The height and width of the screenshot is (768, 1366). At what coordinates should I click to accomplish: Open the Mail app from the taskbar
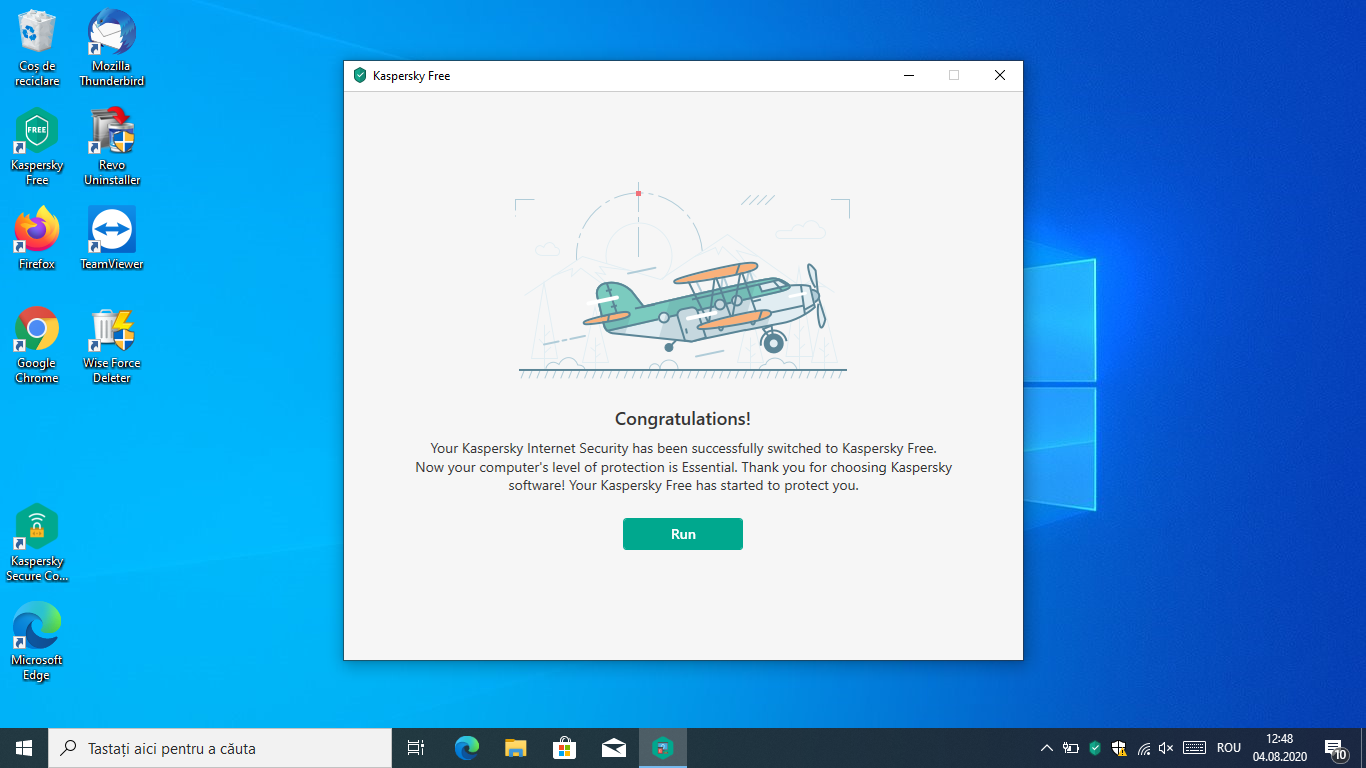pyautogui.click(x=614, y=748)
